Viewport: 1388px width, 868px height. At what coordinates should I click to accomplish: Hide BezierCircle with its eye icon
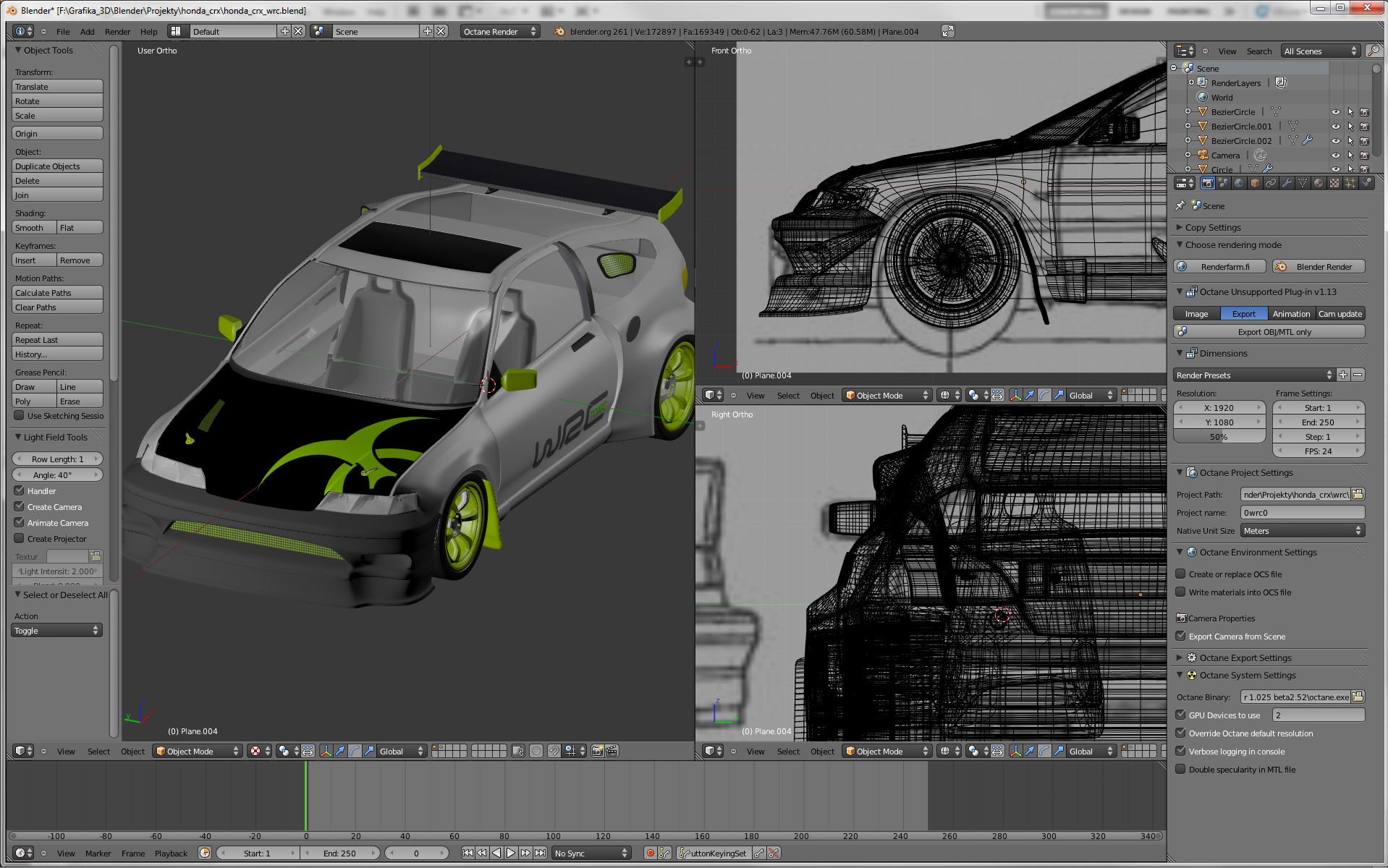click(x=1336, y=112)
